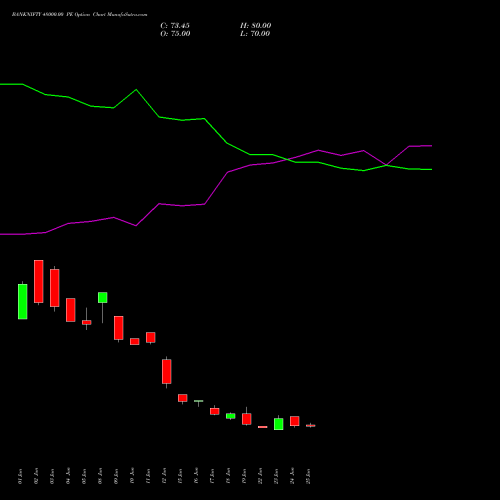Click the tall red candlestick above the 02 date

[x=39, y=281]
